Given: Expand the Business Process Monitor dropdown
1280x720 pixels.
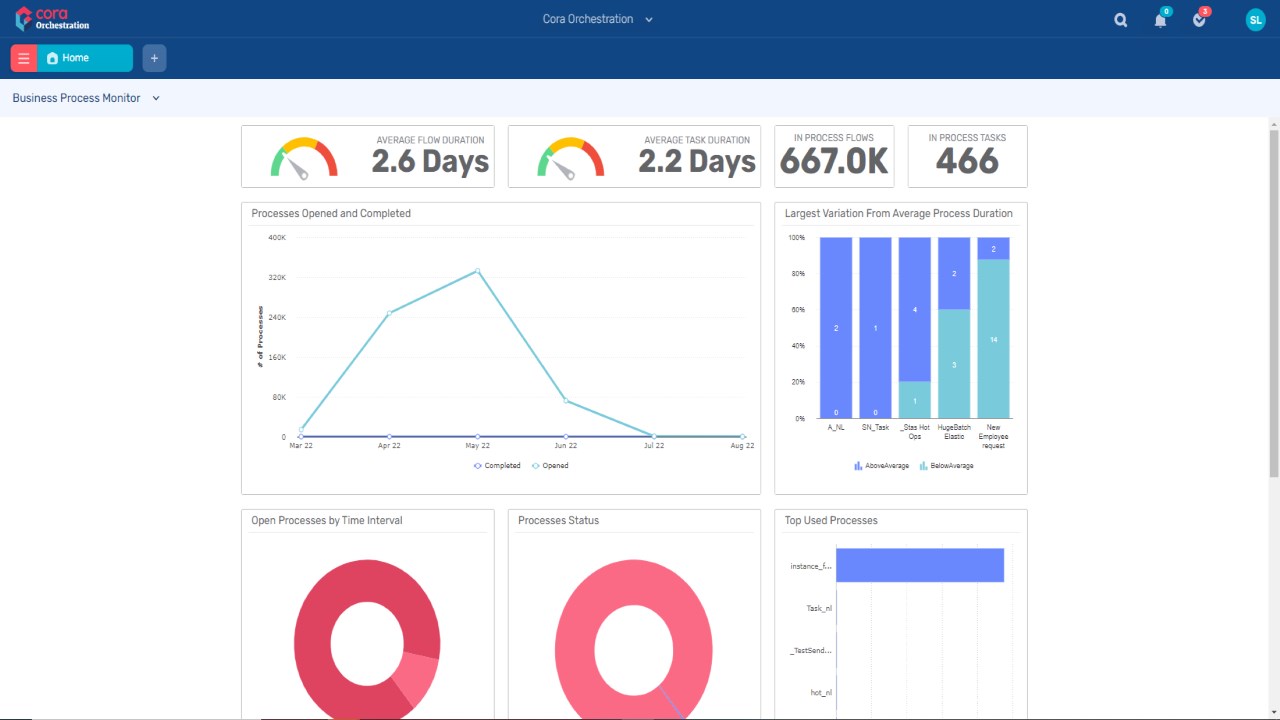Looking at the screenshot, I should click(86, 98).
